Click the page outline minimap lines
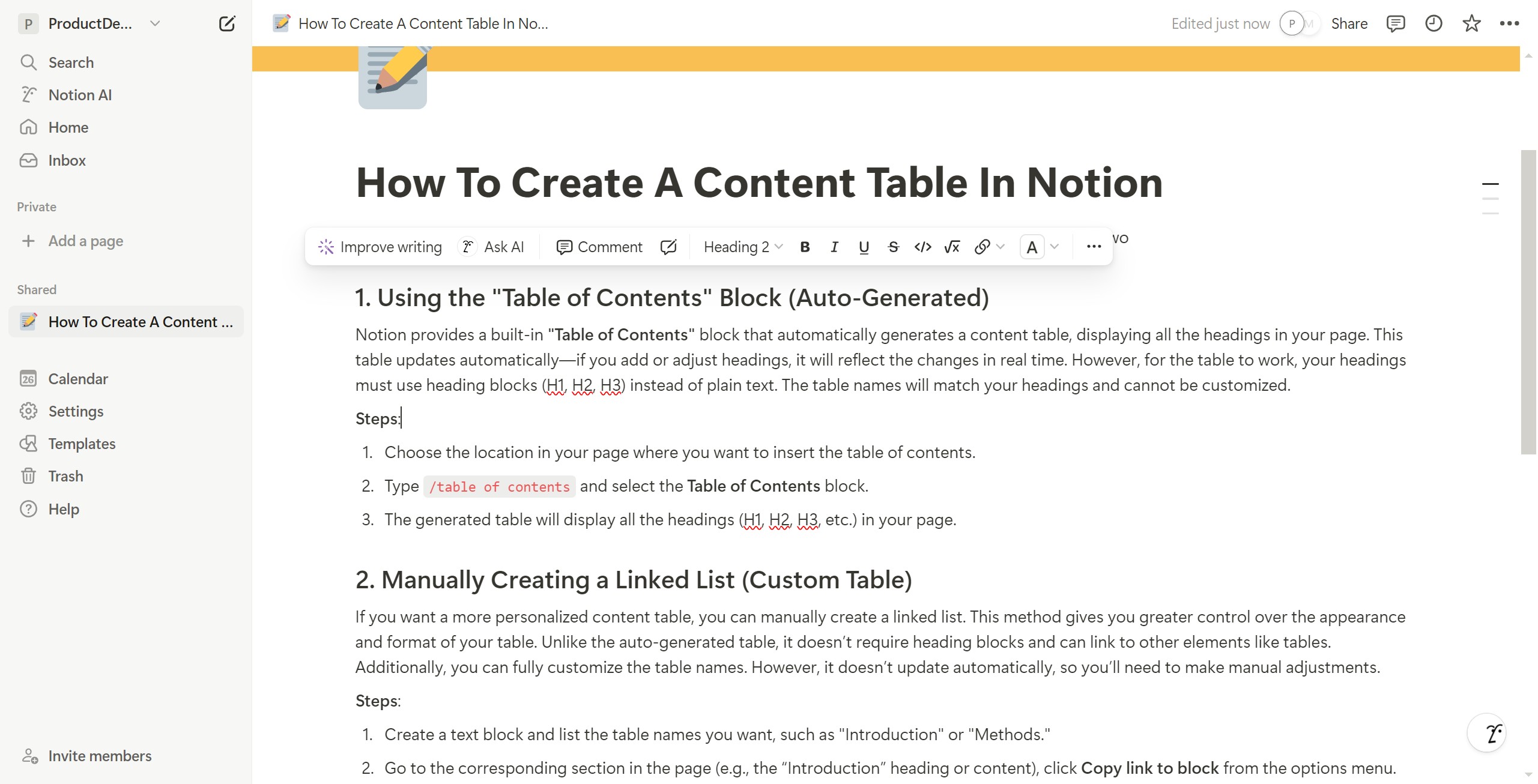The image size is (1538, 784). 1490,198
